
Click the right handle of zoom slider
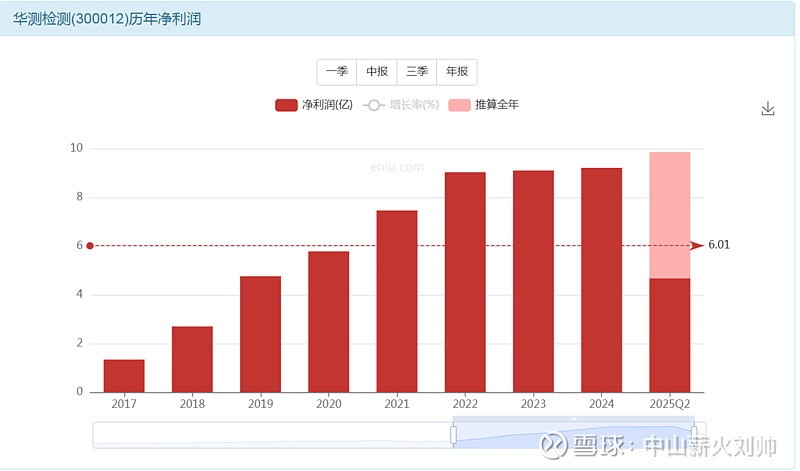pos(694,435)
